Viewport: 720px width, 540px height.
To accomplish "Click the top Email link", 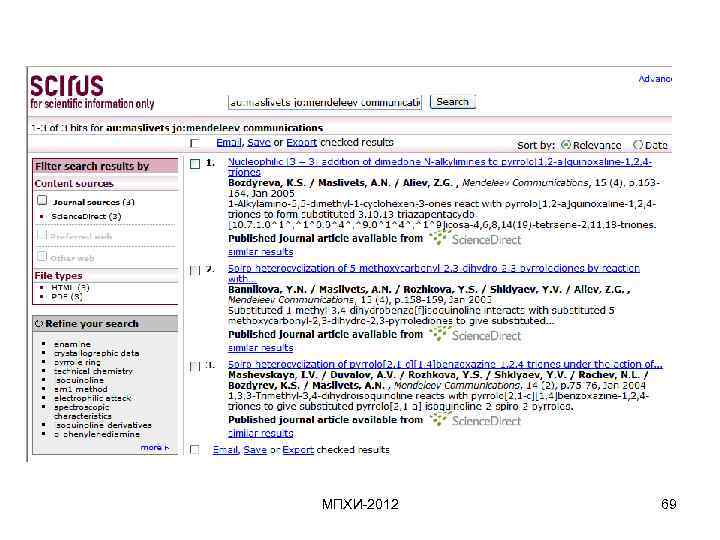I will click(229, 142).
